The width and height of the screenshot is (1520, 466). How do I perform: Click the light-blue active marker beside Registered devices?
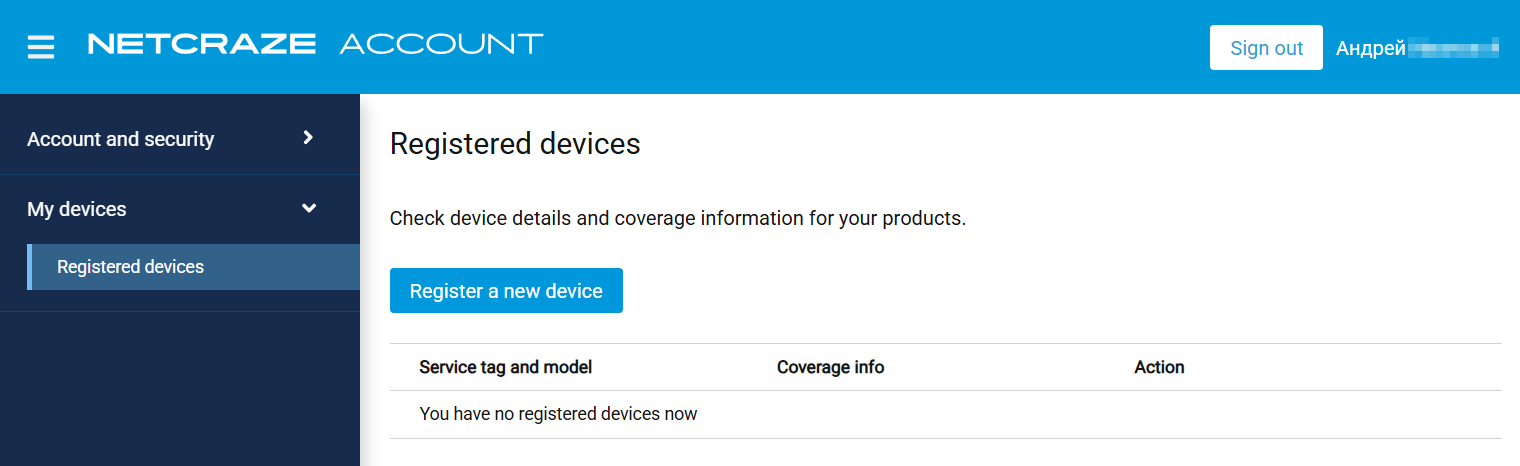tap(30, 267)
